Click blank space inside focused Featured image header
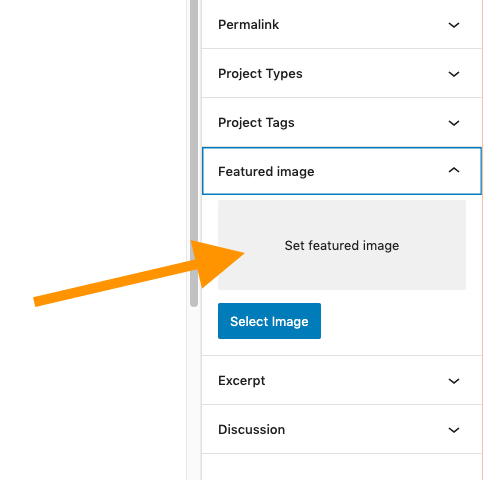The image size is (483, 480). tap(380, 171)
